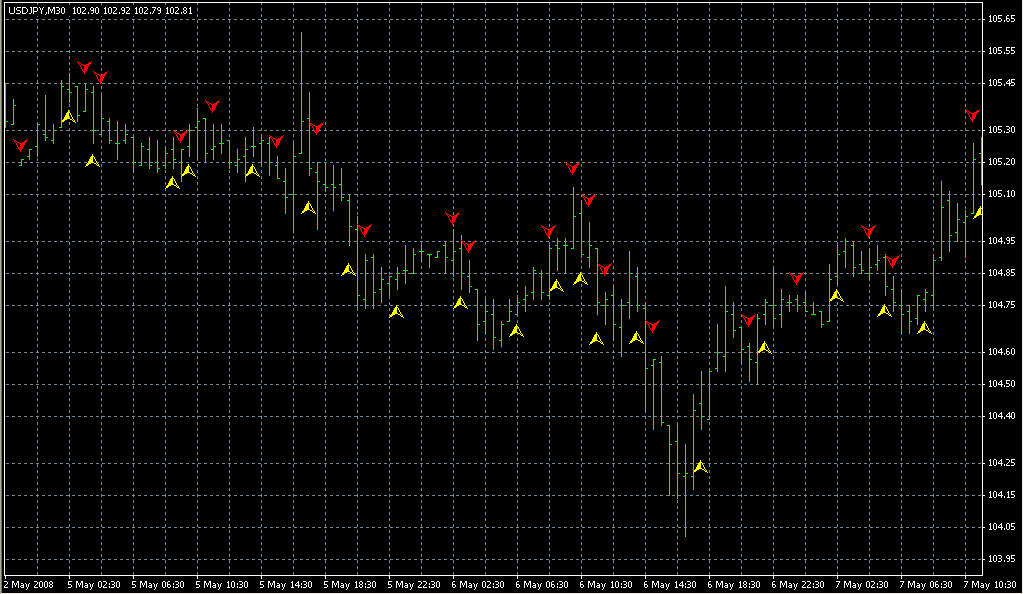Select the red arrow at the 6 May peak near 105.20
The height and width of the screenshot is (594, 1024).
572,168
